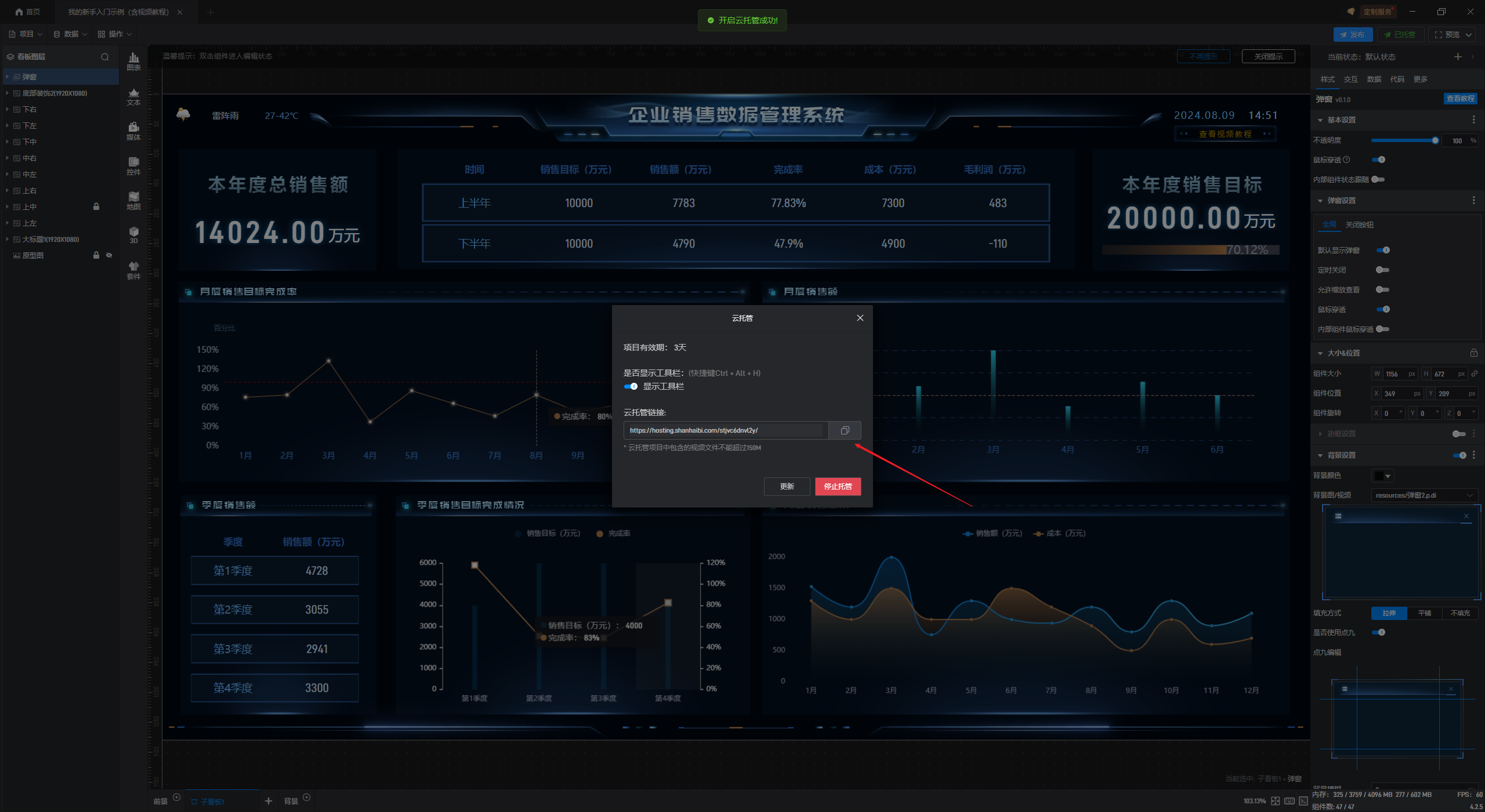Expand 弹窗 layer tree item
The height and width of the screenshot is (812, 1485).
pyautogui.click(x=7, y=77)
